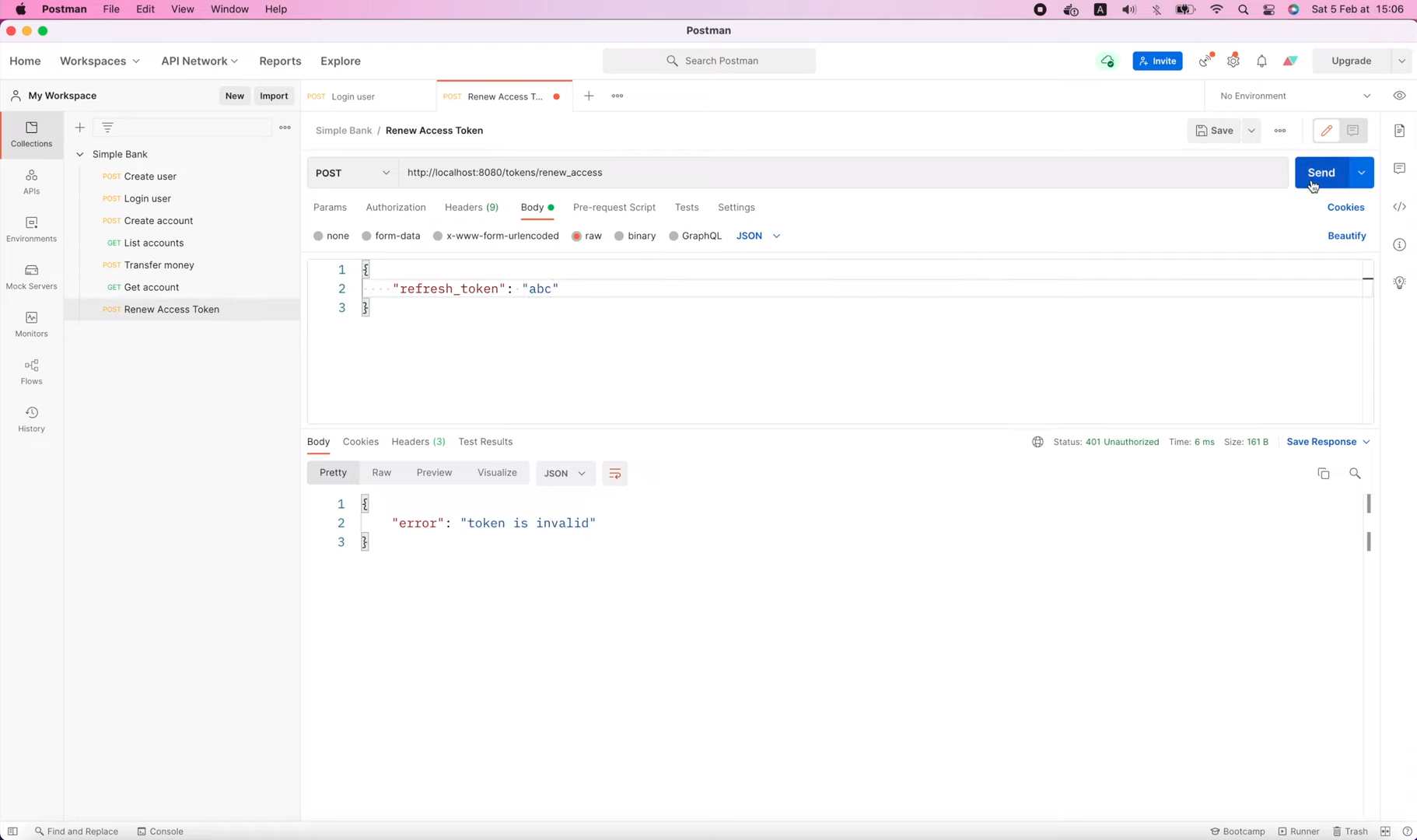The height and width of the screenshot is (840, 1417).
Task: Select the form-data body type radio
Action: tap(366, 236)
